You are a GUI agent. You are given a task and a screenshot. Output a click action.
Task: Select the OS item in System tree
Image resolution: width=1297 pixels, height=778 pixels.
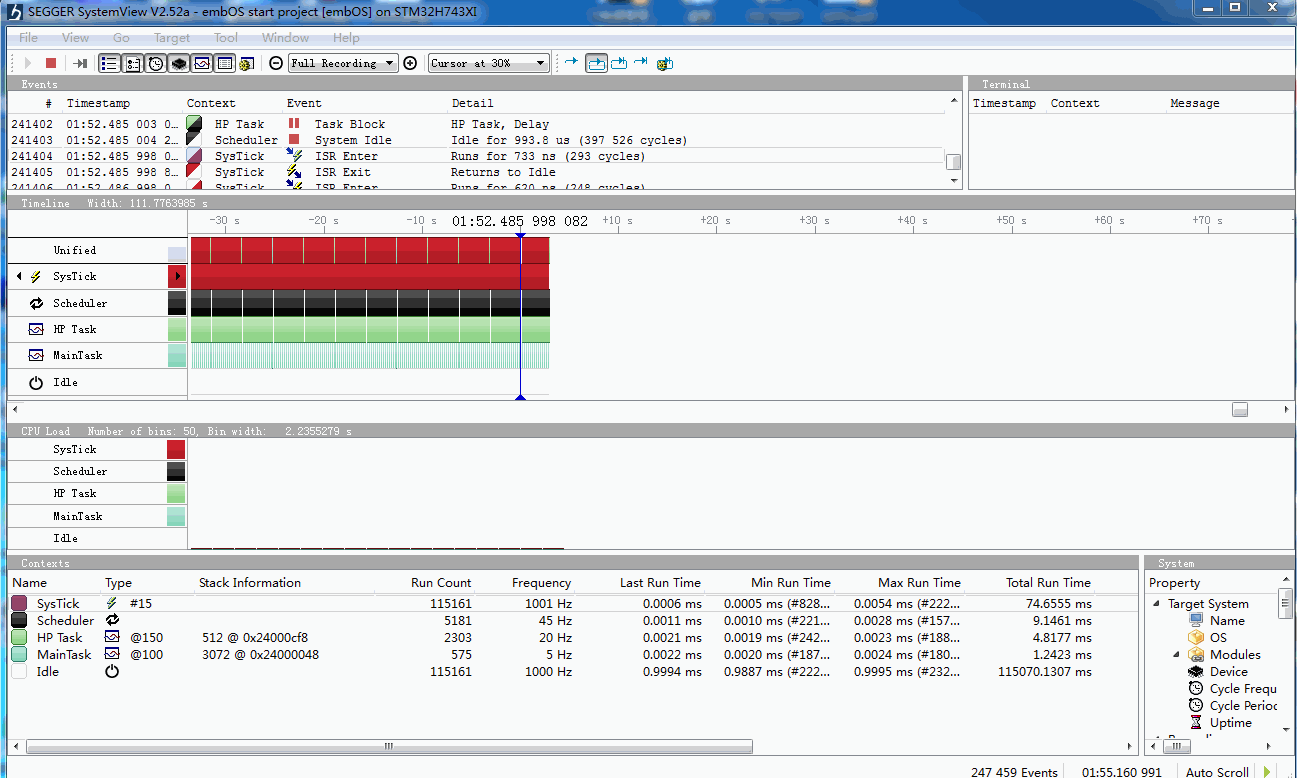pyautogui.click(x=1207, y=638)
